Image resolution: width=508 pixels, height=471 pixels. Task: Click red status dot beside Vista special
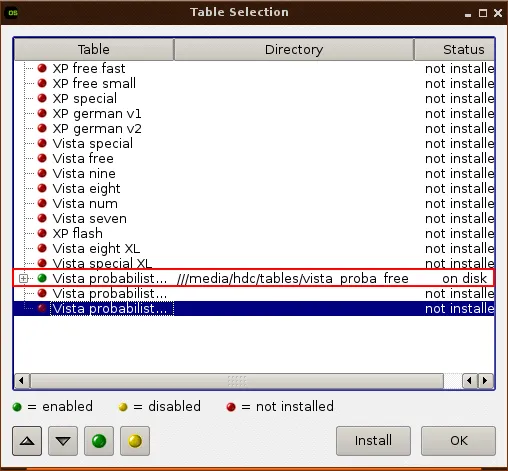(42, 143)
